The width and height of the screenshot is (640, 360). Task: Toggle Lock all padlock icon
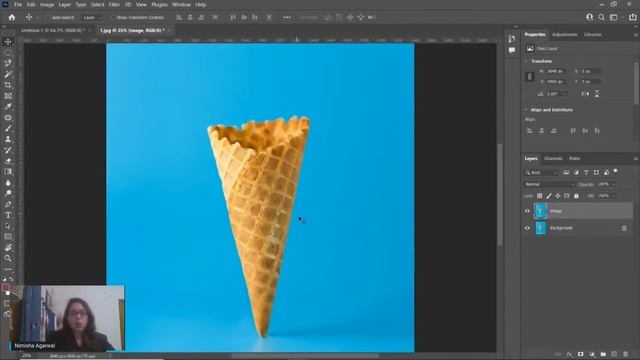(576, 196)
